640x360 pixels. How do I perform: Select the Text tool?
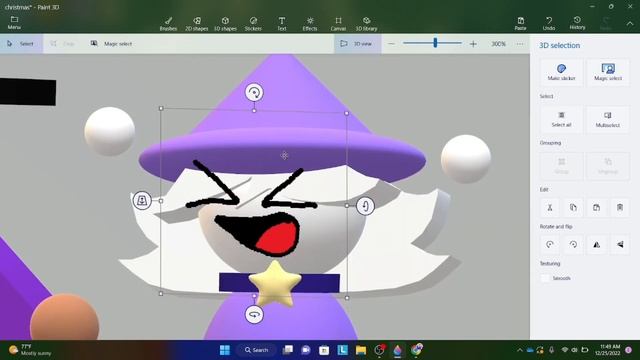pyautogui.click(x=282, y=24)
